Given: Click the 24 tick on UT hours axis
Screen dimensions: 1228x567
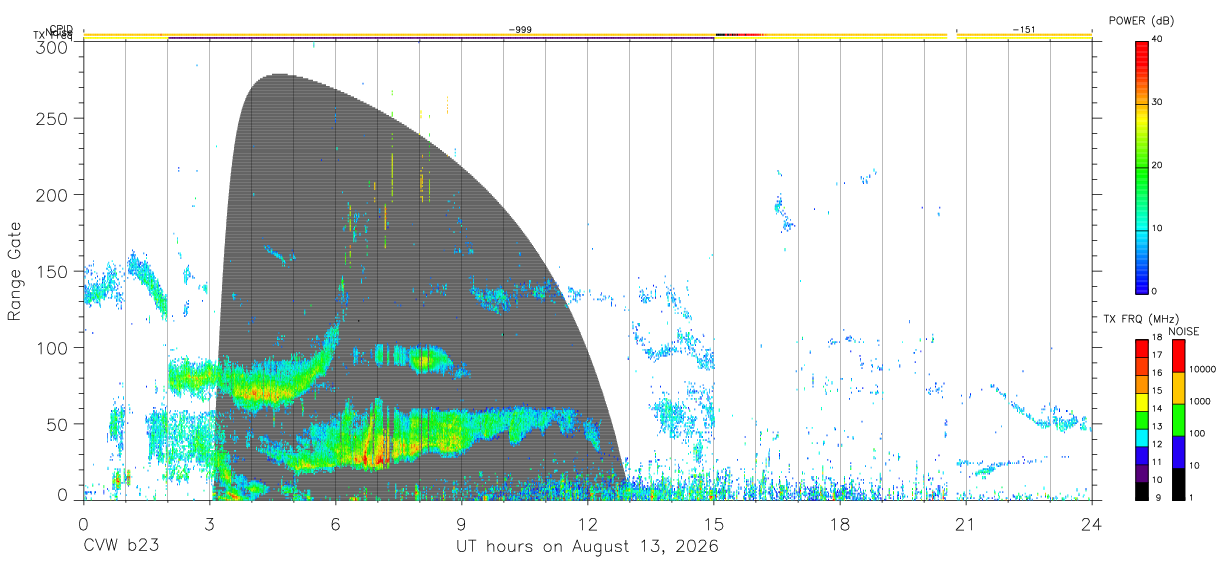Looking at the screenshot, I should [1092, 523].
